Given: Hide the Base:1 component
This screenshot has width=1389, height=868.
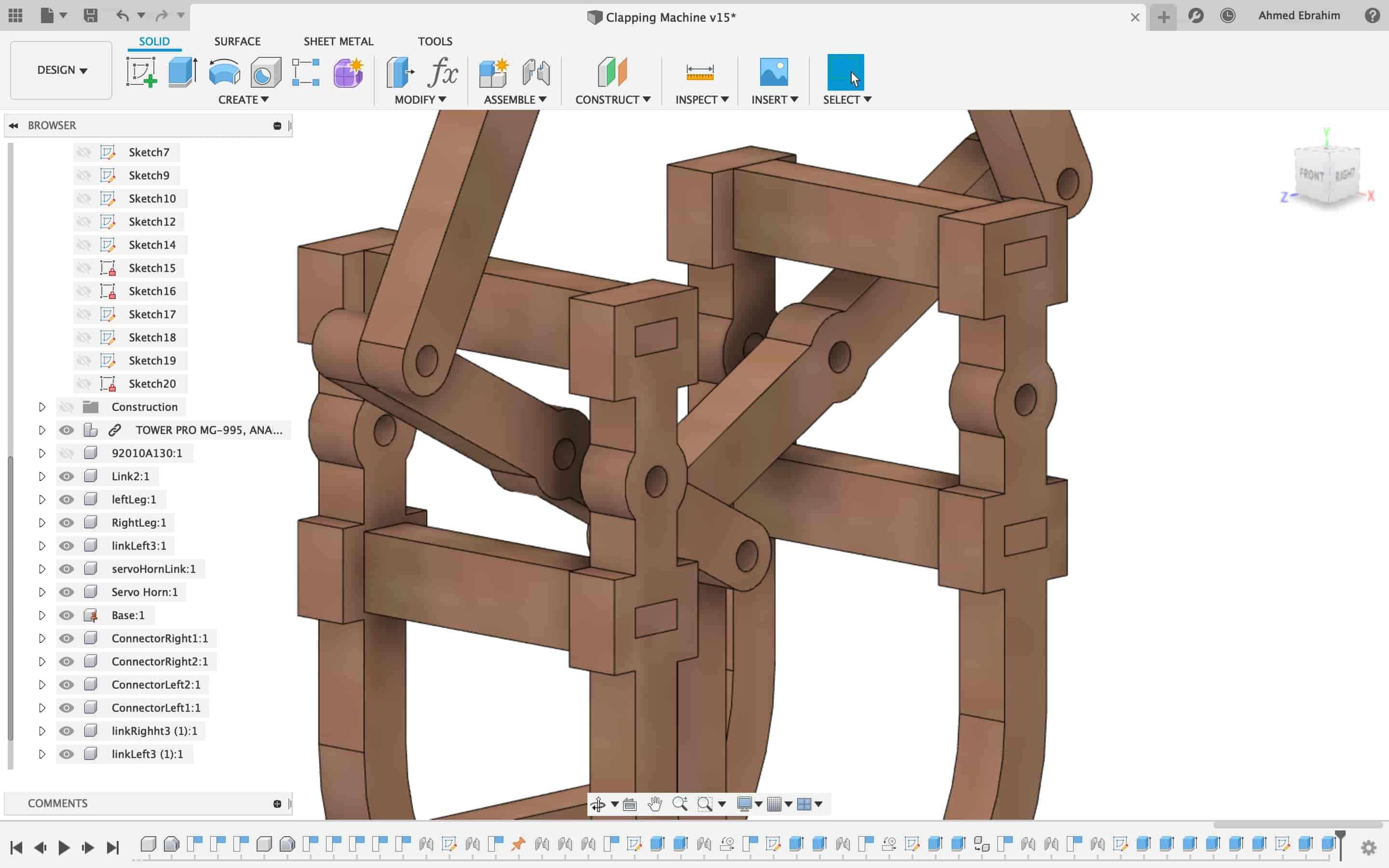Looking at the screenshot, I should 67,615.
